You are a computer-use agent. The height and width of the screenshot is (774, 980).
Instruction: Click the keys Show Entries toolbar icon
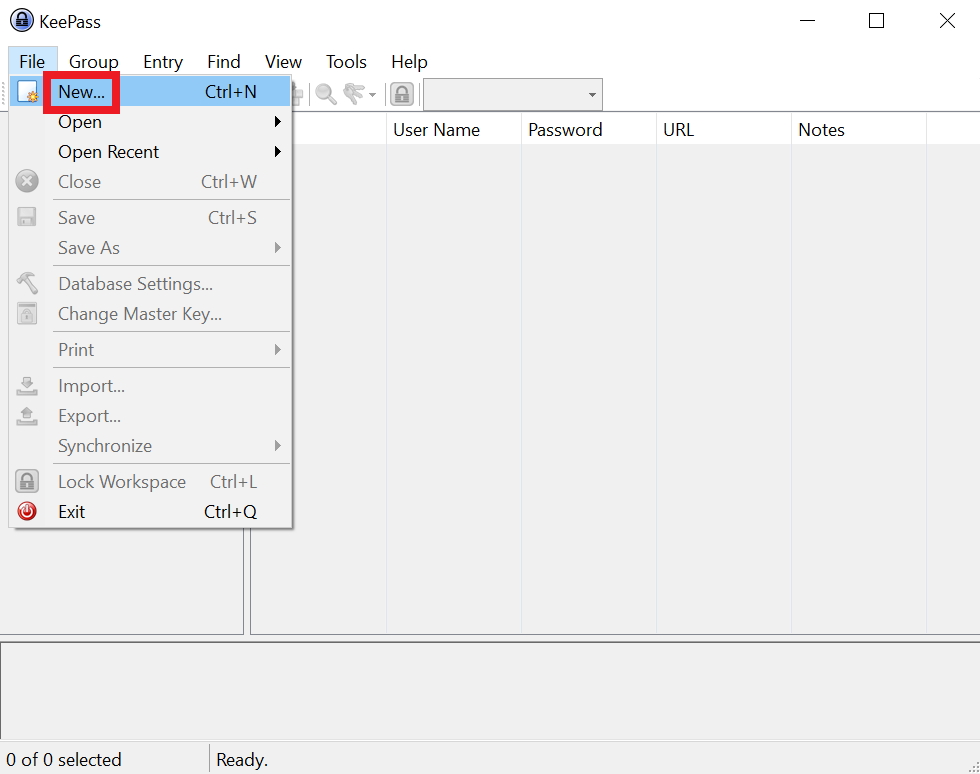click(353, 94)
